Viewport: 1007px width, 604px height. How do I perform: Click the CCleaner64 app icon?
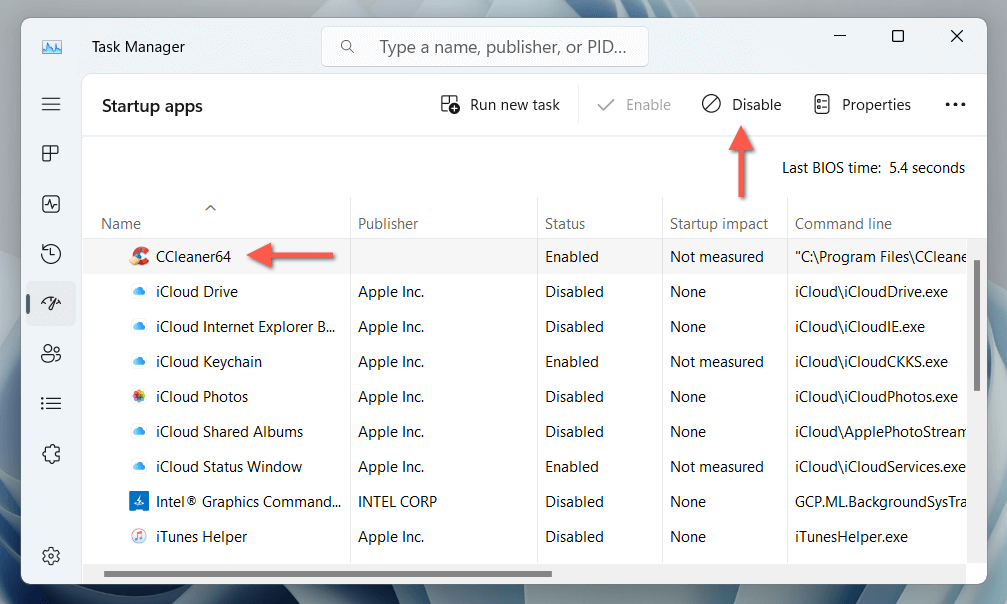point(139,257)
